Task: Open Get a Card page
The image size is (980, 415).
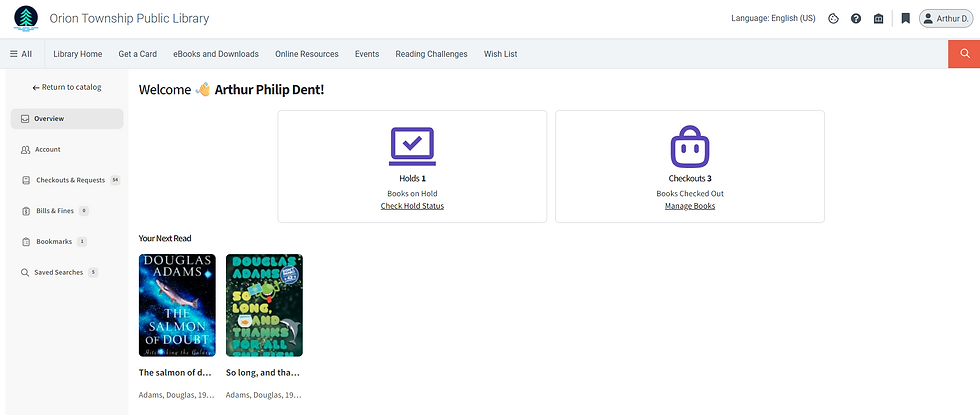Action: pos(138,54)
